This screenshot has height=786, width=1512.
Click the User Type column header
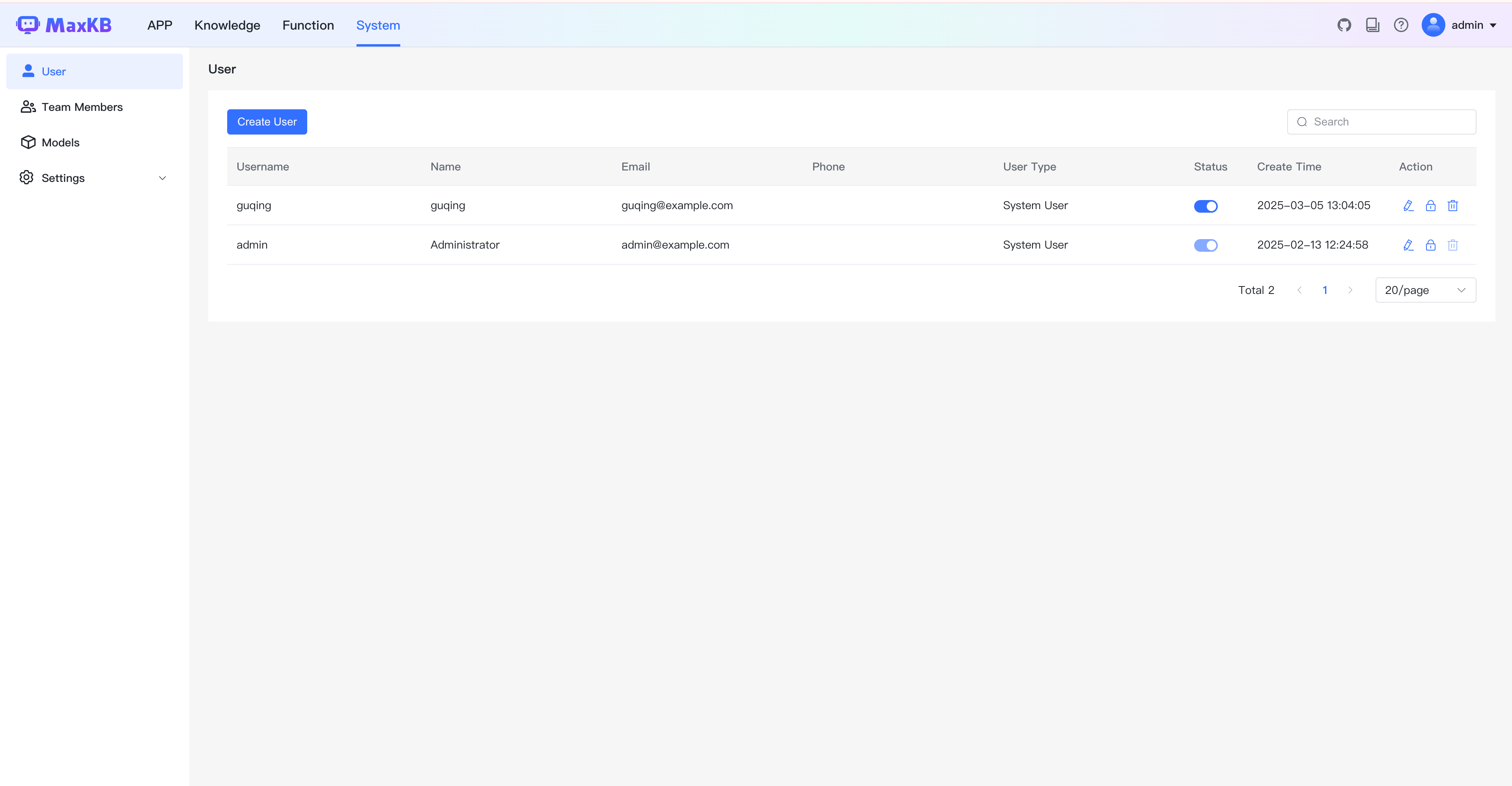pos(1030,167)
